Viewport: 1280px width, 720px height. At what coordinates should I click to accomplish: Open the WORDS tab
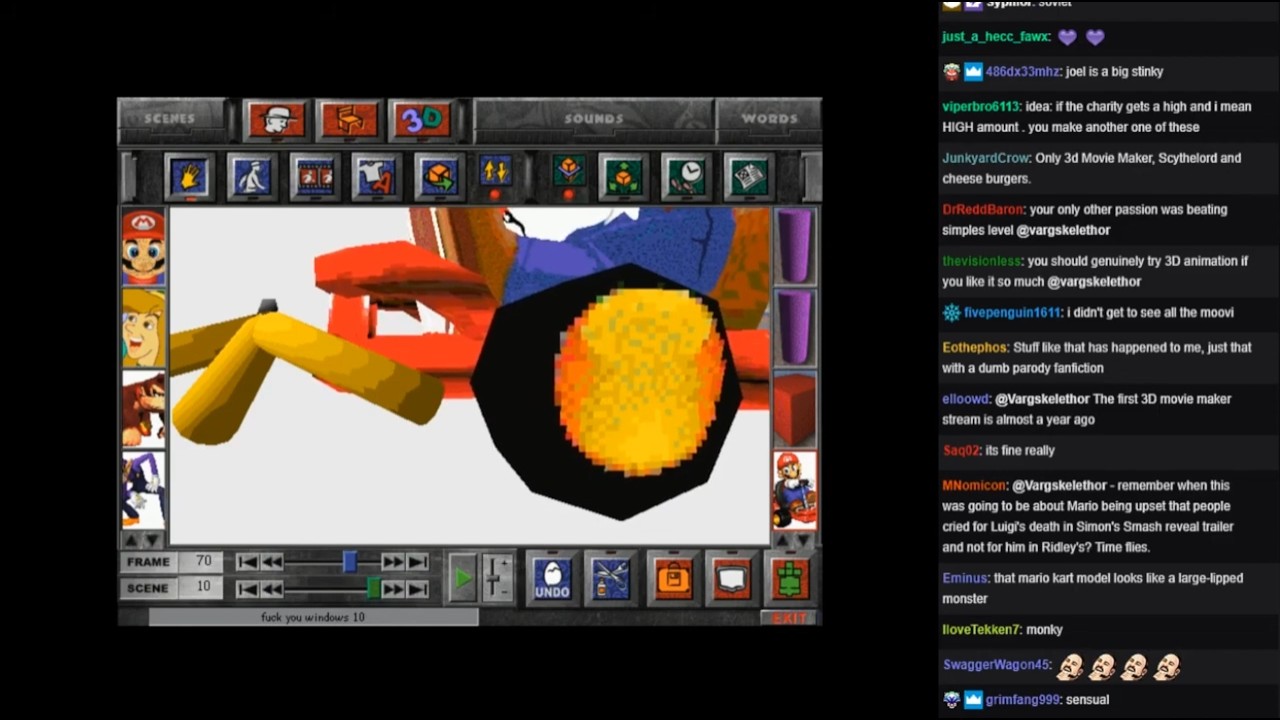[x=769, y=119]
